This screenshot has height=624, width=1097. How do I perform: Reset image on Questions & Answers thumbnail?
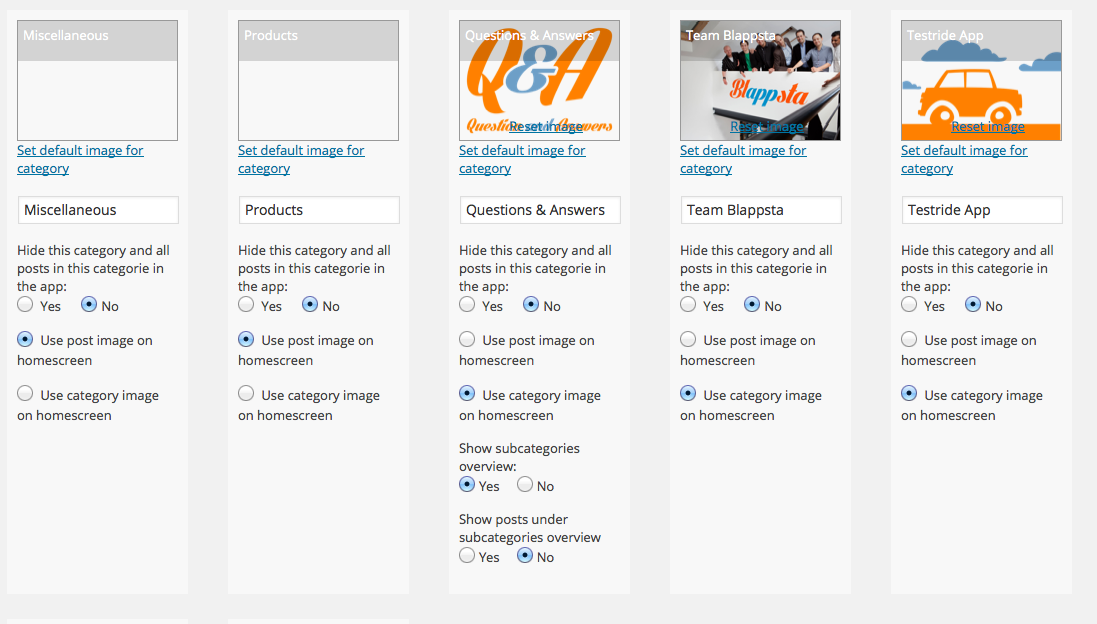tap(546, 127)
